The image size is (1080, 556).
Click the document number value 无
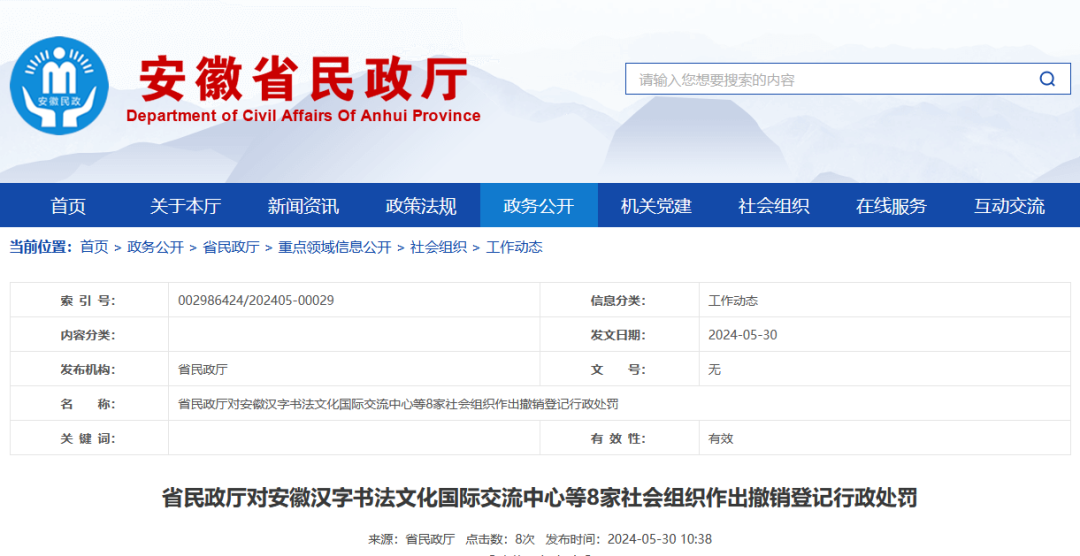[714, 369]
